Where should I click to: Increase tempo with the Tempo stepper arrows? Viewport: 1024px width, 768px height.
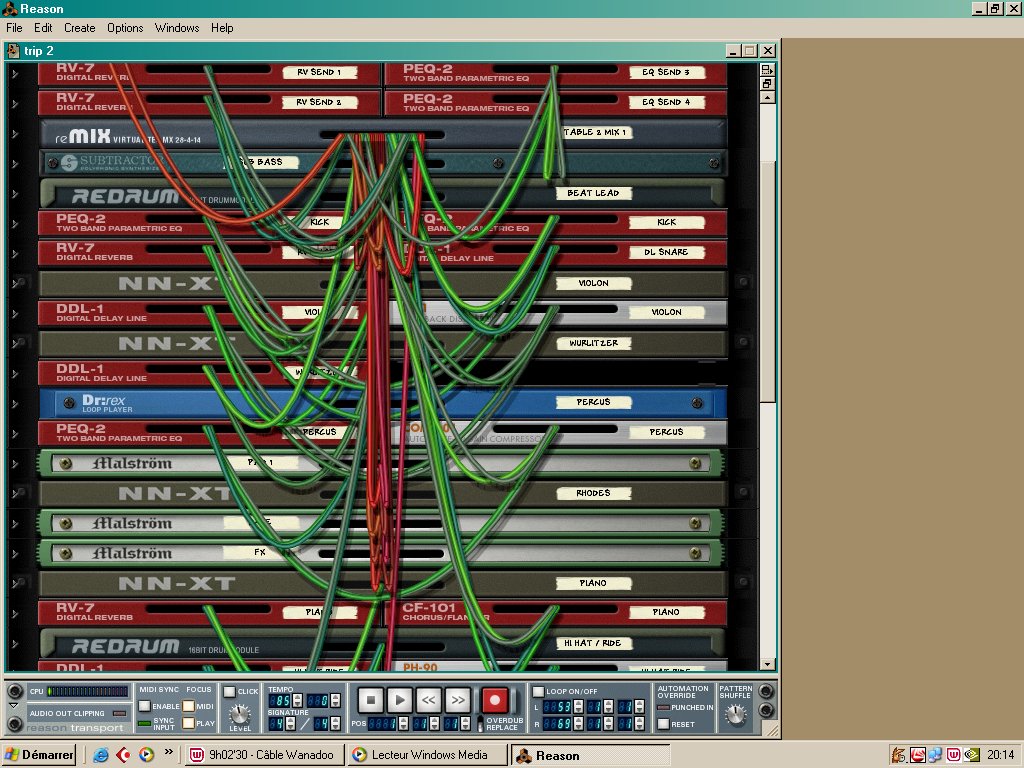pos(297,700)
